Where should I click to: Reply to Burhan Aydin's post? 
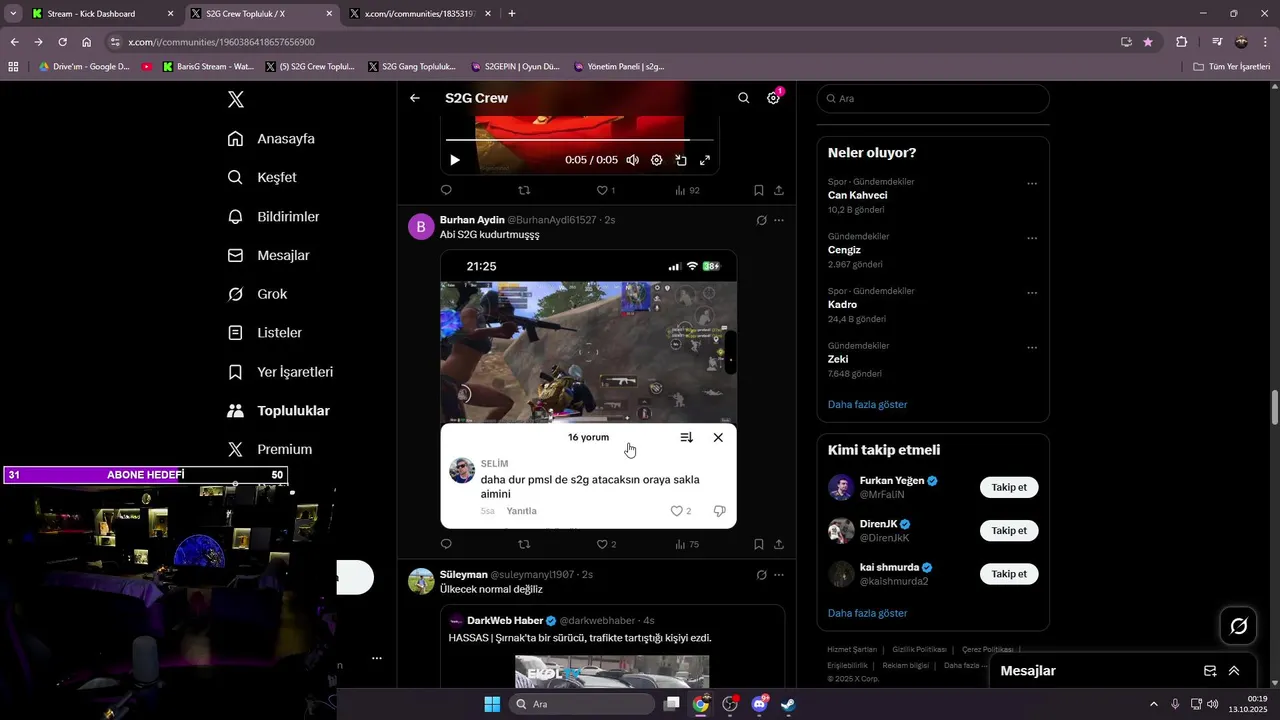coord(446,544)
